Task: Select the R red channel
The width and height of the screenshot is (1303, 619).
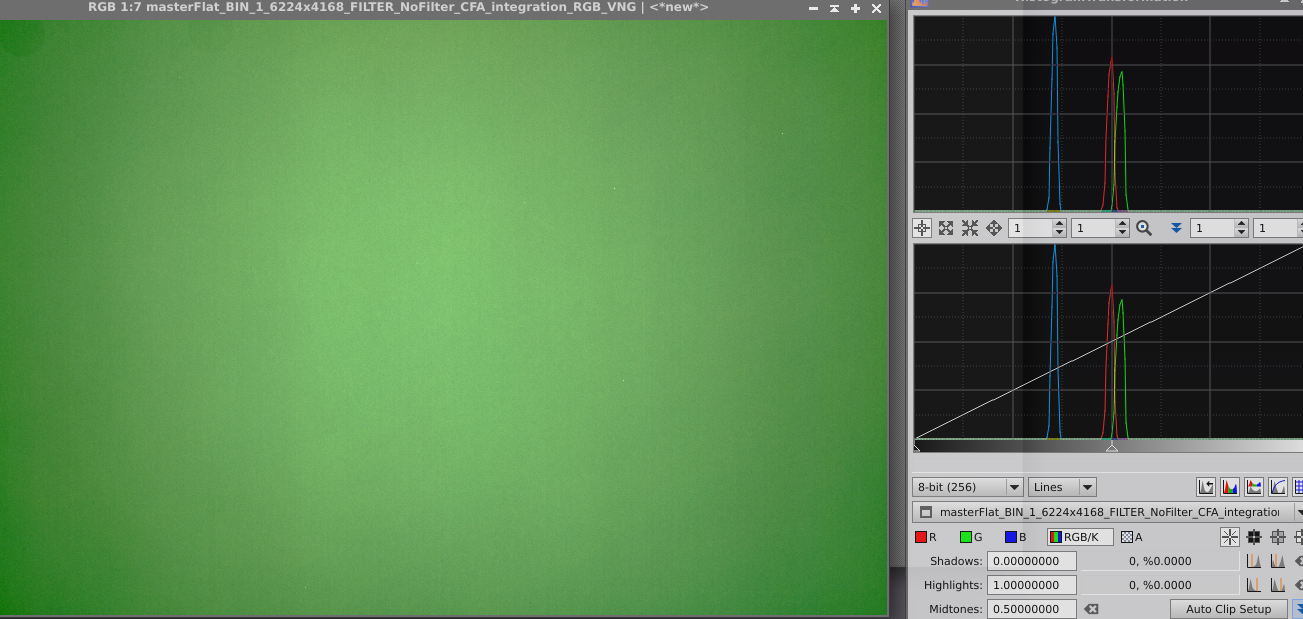Action: 926,537
